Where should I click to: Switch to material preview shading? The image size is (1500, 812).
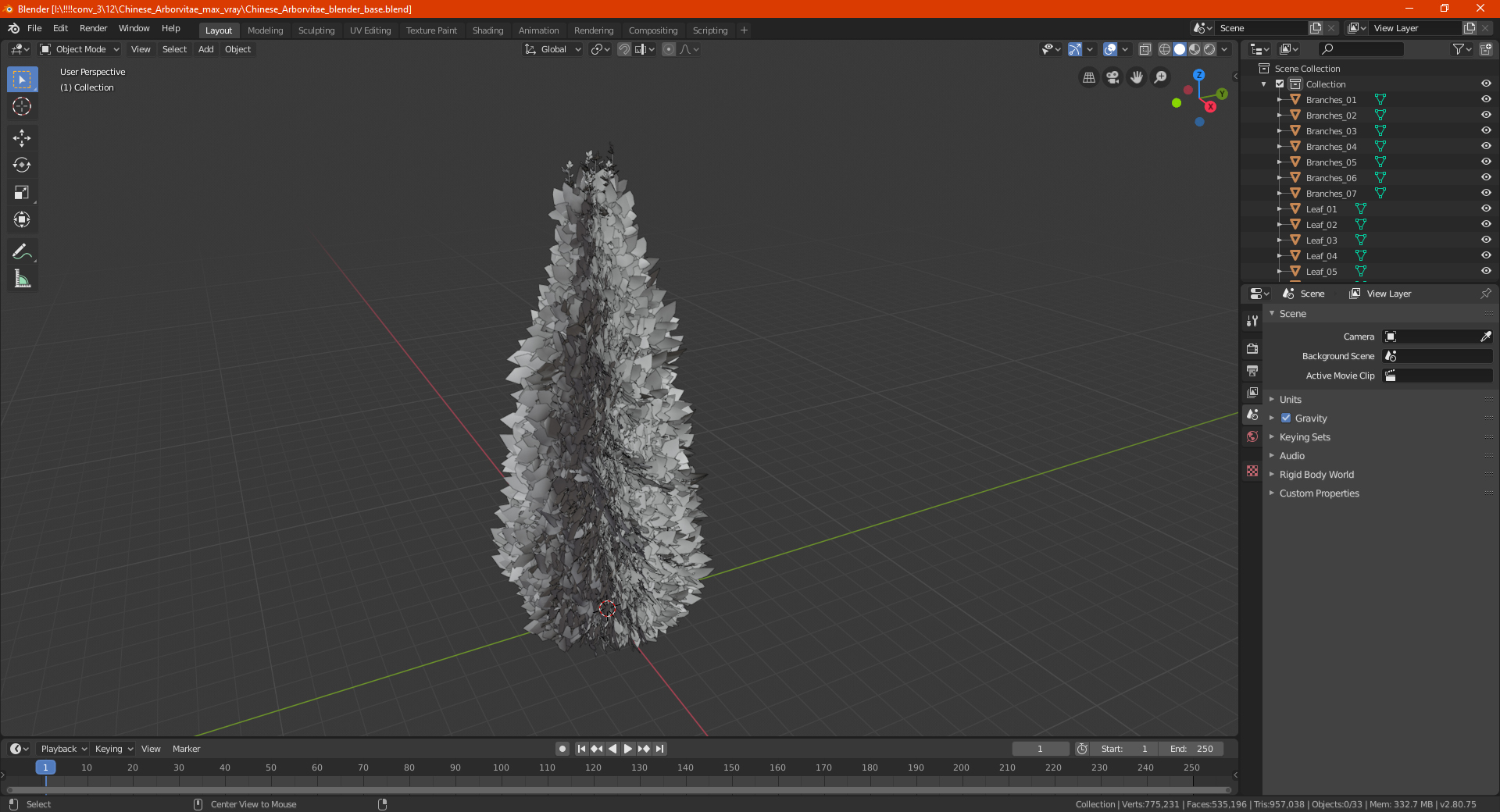click(1195, 49)
